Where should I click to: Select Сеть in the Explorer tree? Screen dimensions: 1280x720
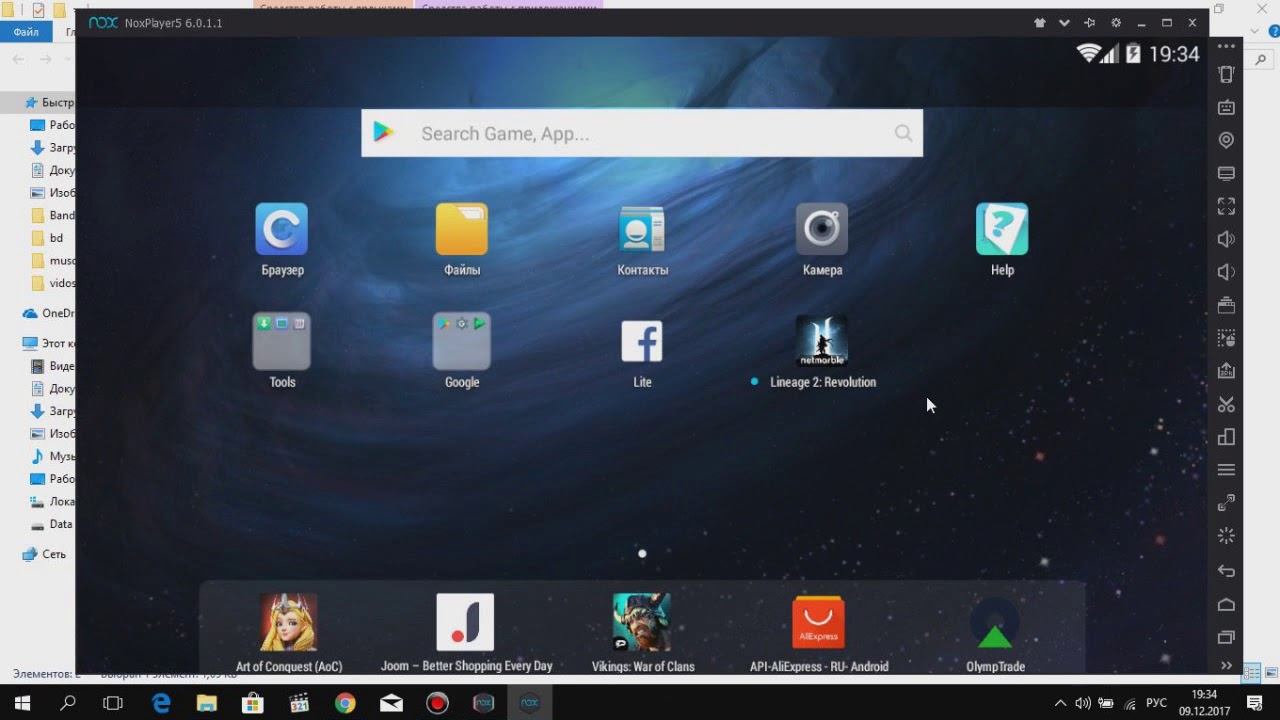(x=44, y=554)
